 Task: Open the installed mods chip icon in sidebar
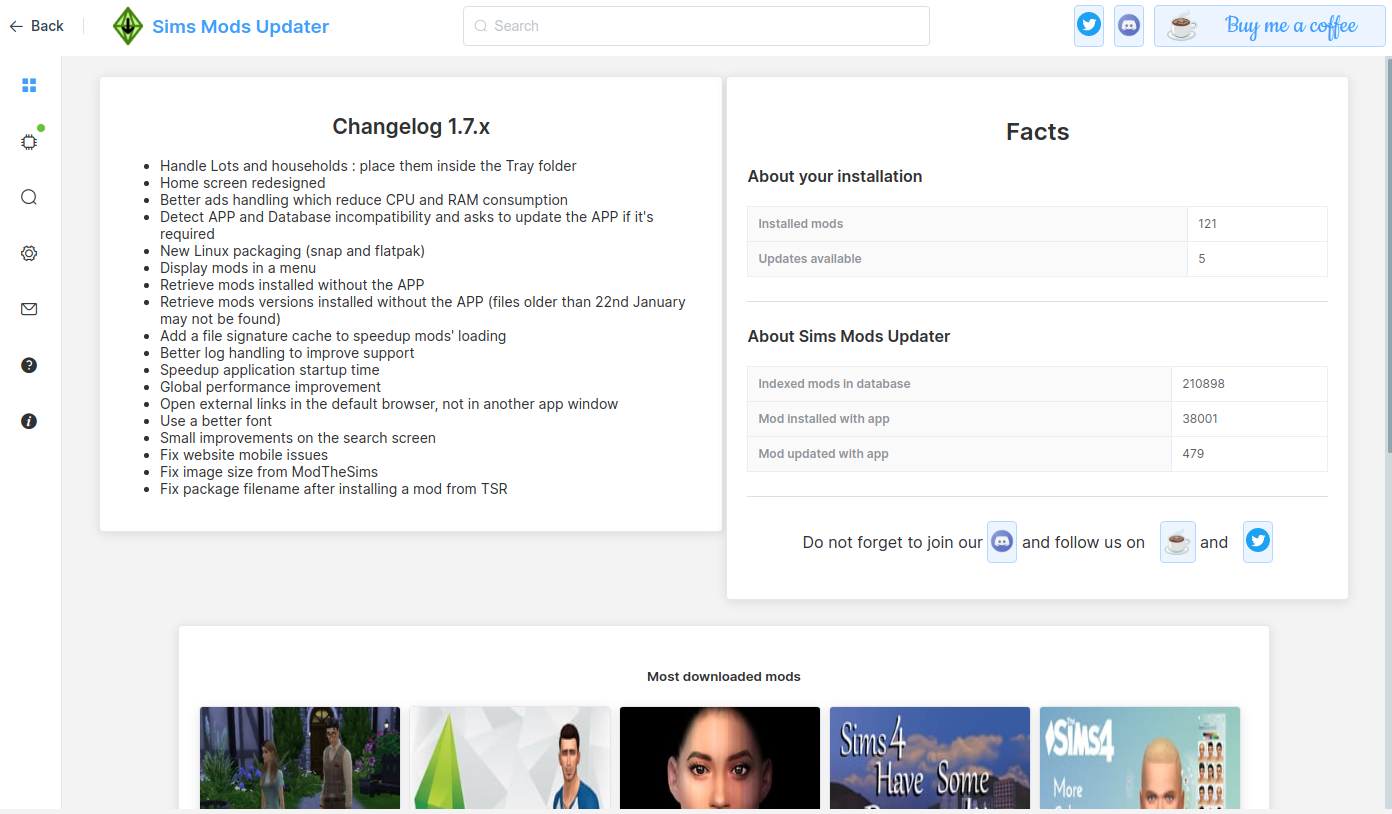(x=29, y=142)
